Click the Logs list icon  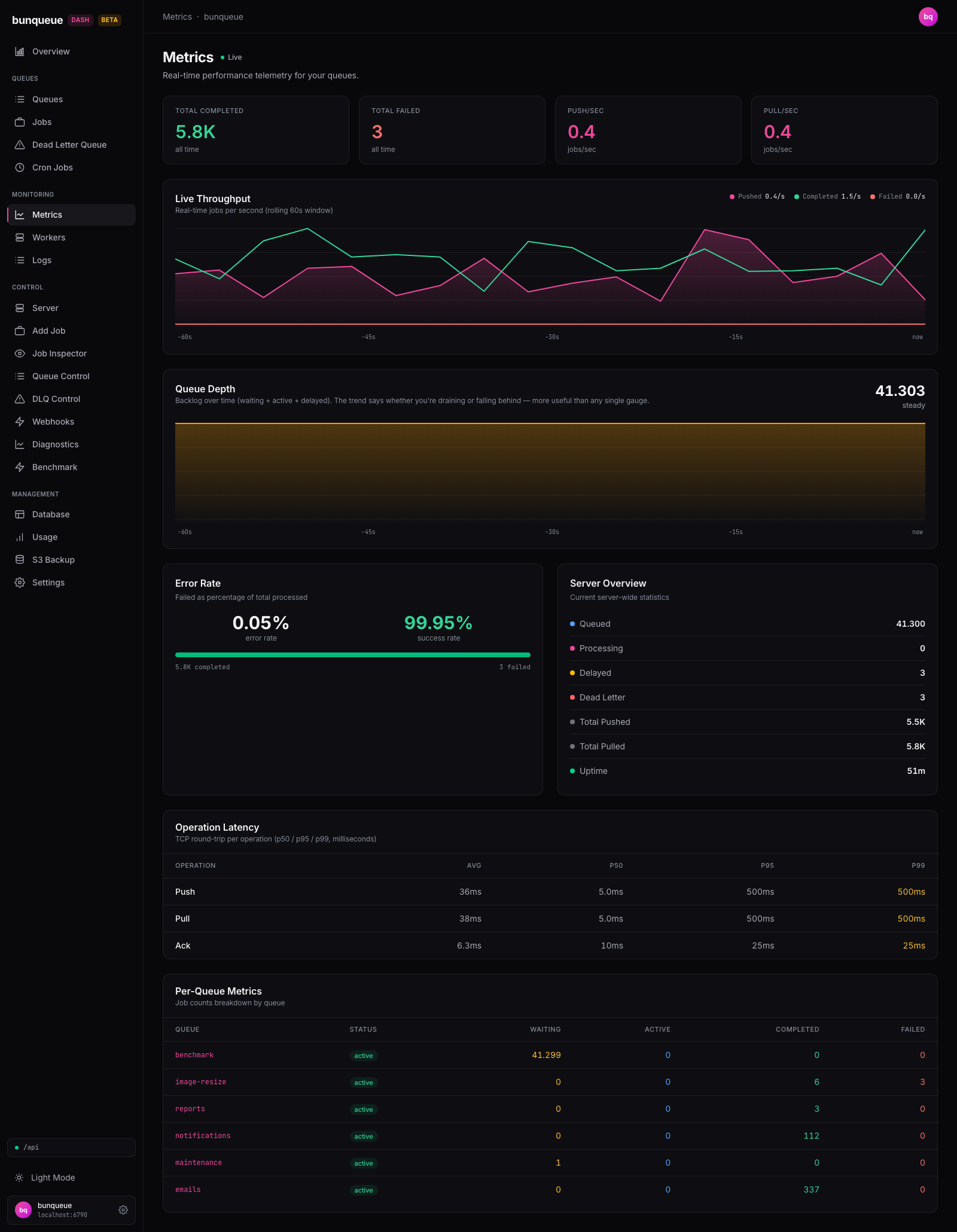coord(20,260)
